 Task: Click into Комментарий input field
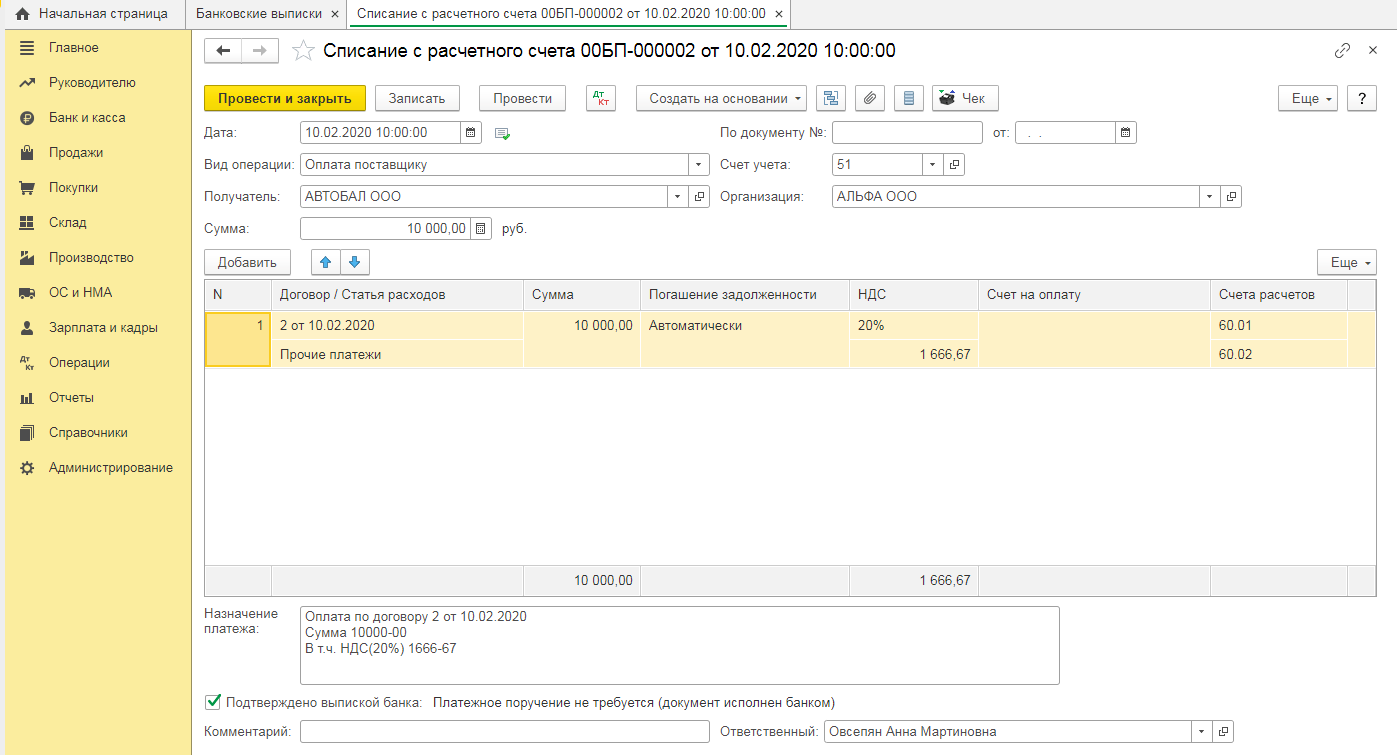click(504, 732)
